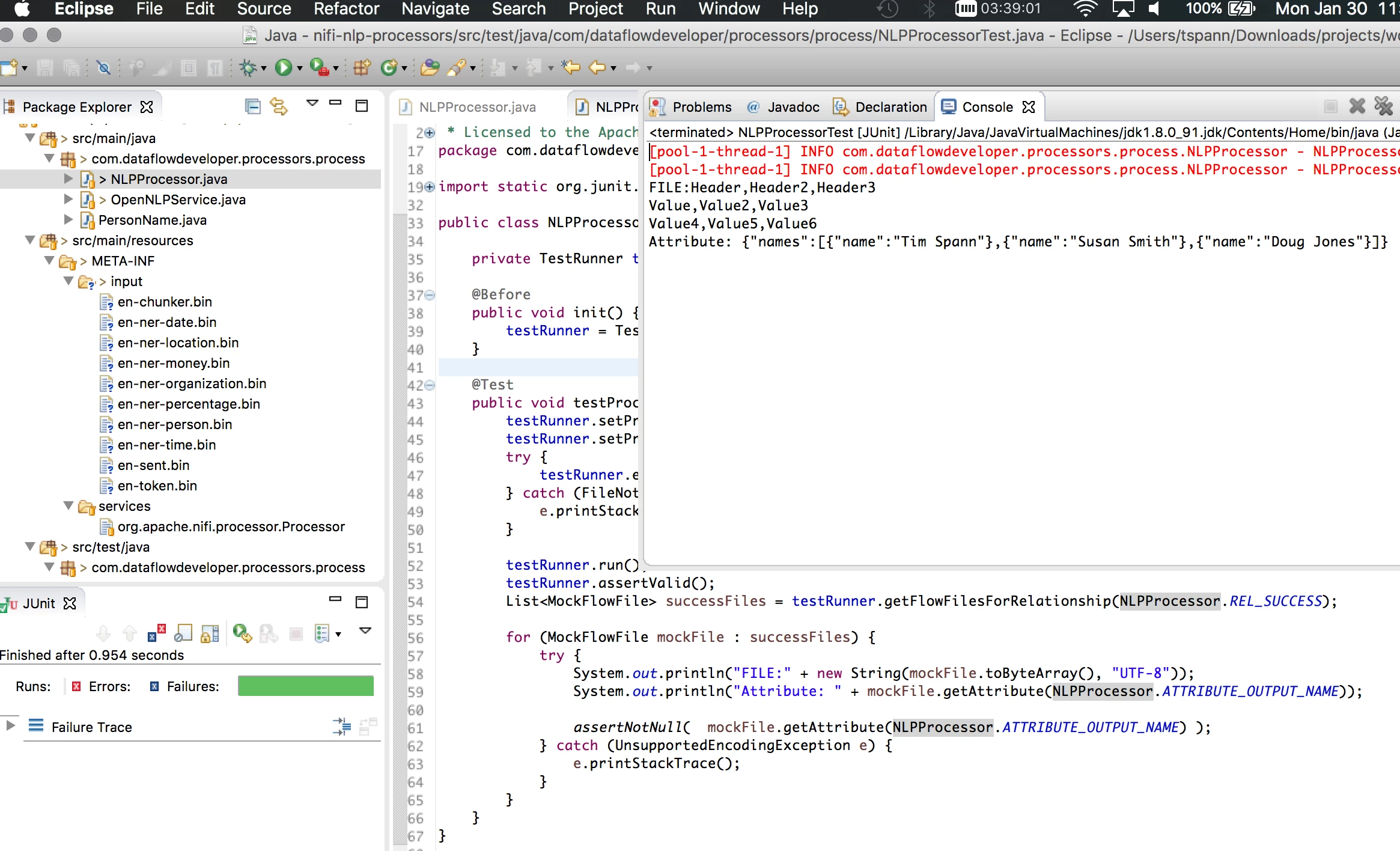The image size is (1400, 851).
Task: Open Package Explorer View Menu triangle
Action: pyautogui.click(x=312, y=103)
